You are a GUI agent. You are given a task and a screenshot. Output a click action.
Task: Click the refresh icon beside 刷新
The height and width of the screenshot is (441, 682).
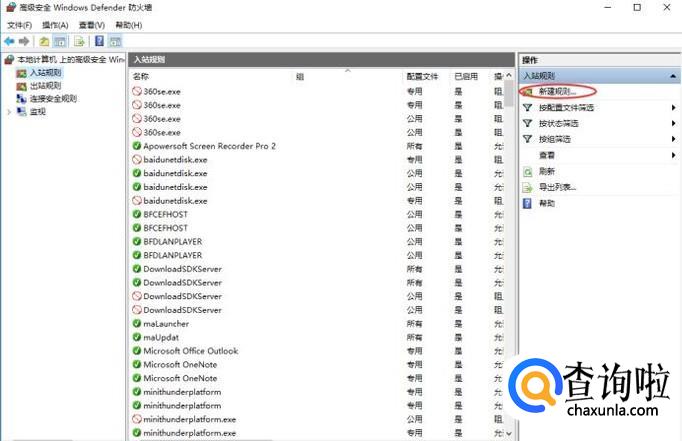tap(527, 171)
